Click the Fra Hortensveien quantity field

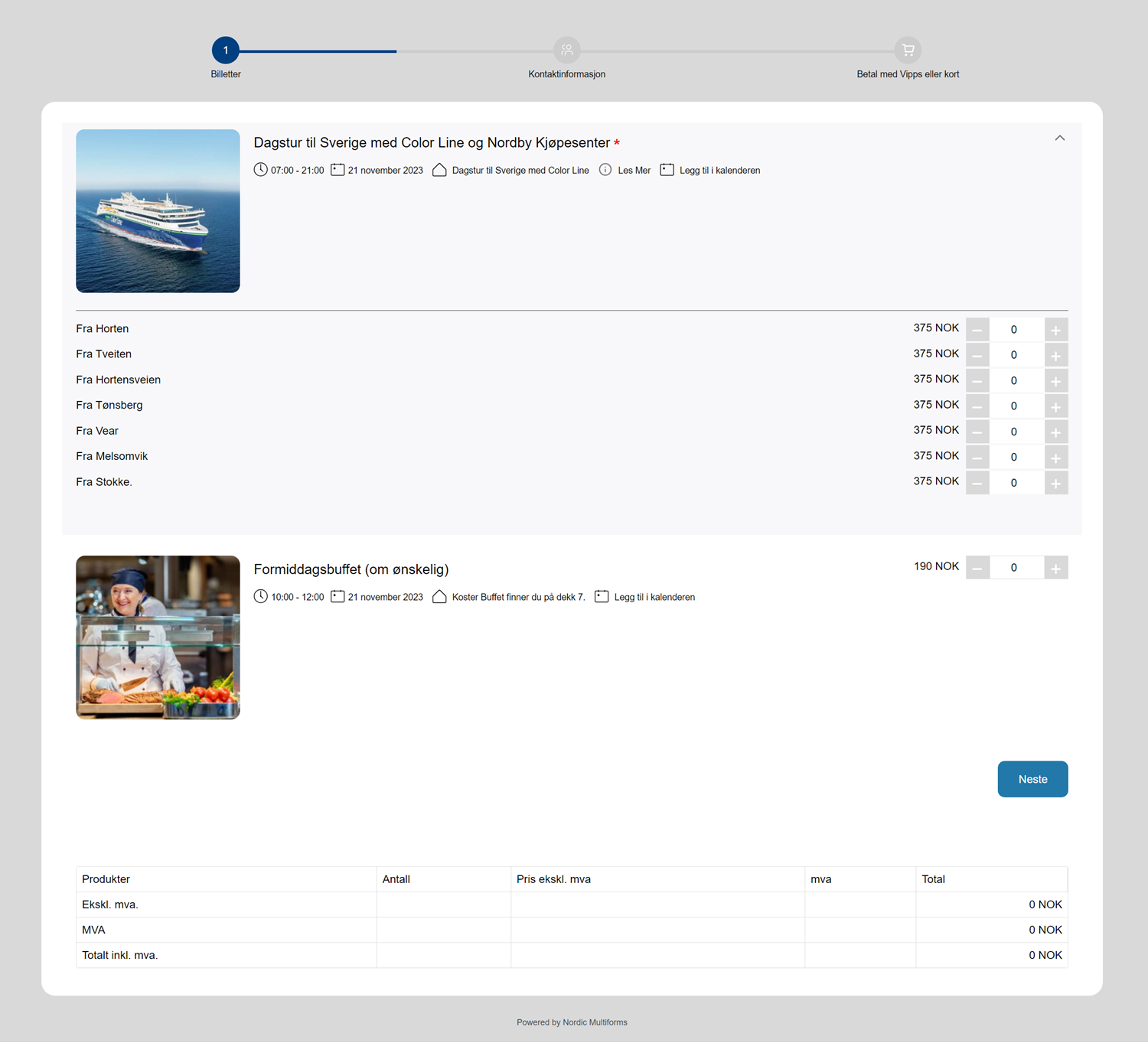click(x=1017, y=381)
